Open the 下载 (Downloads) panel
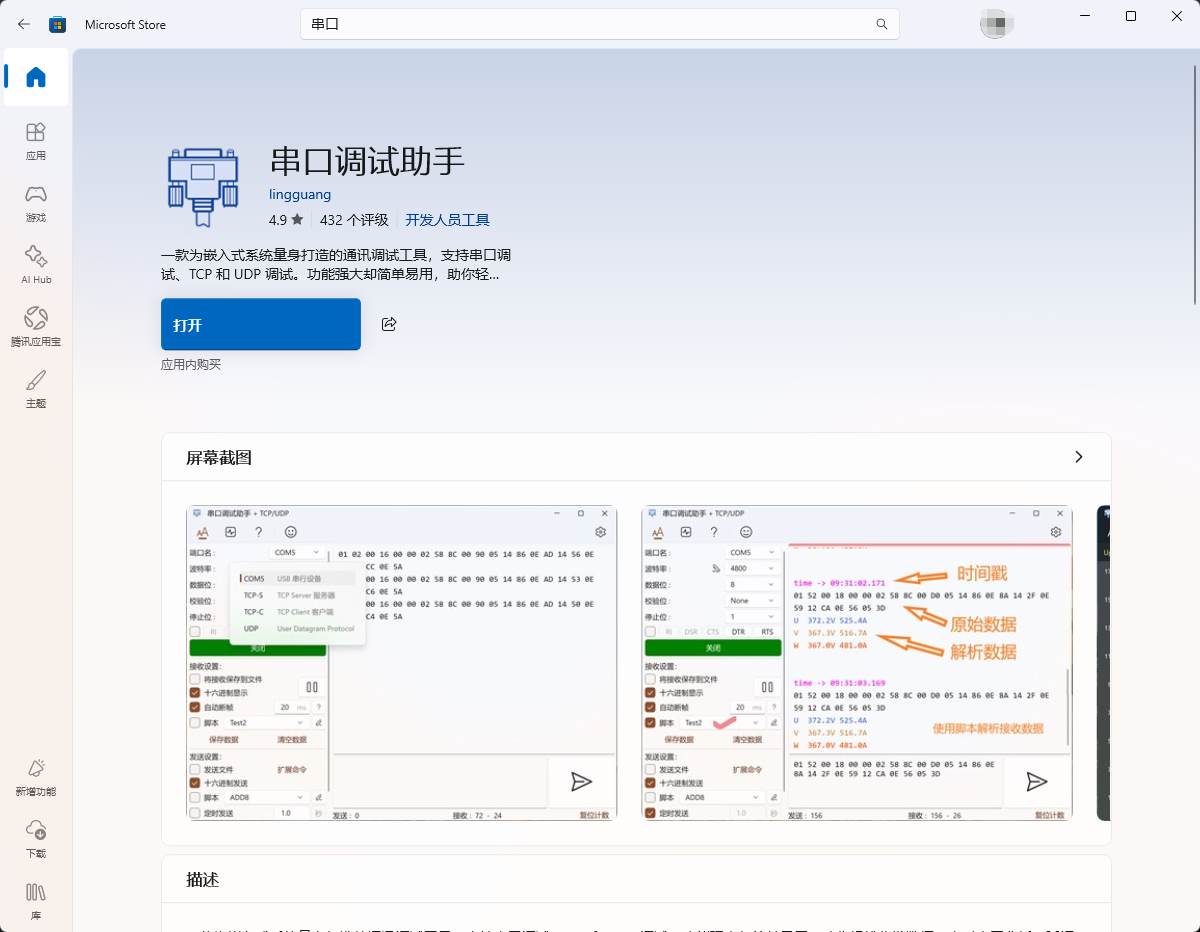Image resolution: width=1200 pixels, height=932 pixels. [x=35, y=838]
